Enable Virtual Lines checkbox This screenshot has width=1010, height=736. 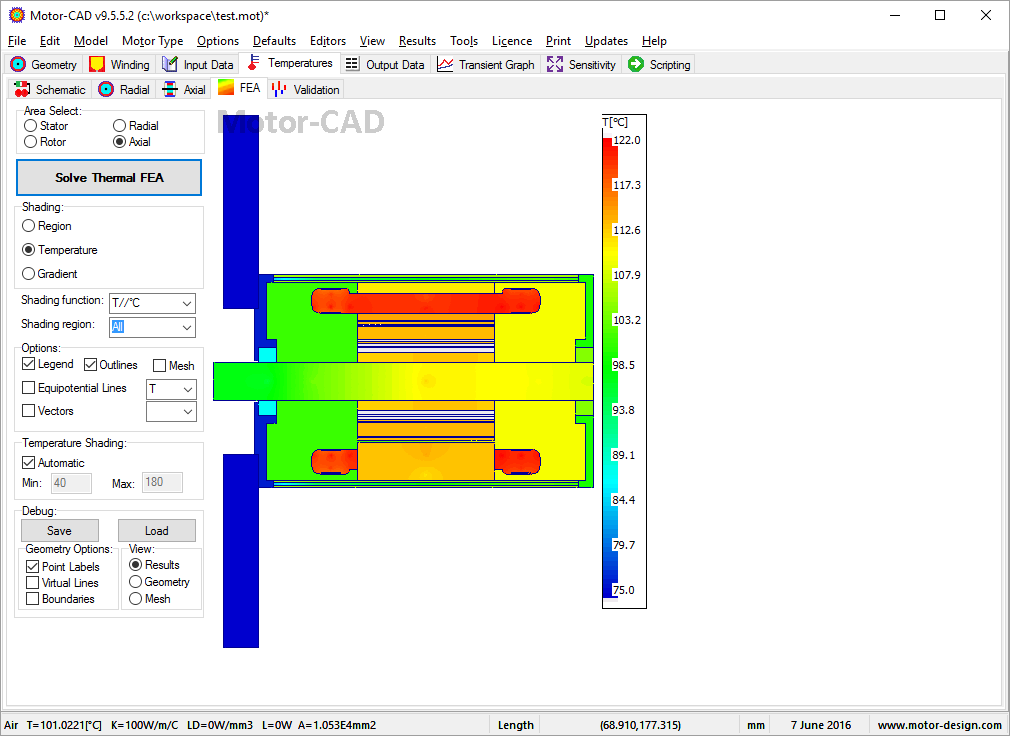pyautogui.click(x=32, y=583)
